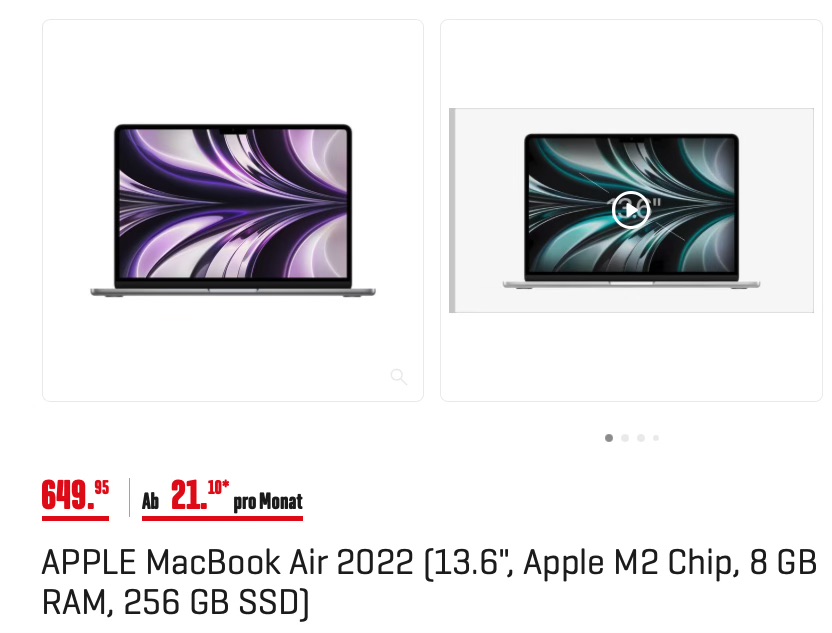Image resolution: width=832 pixels, height=633 pixels.
Task: Play the MacBook Air product video
Action: (x=630, y=210)
